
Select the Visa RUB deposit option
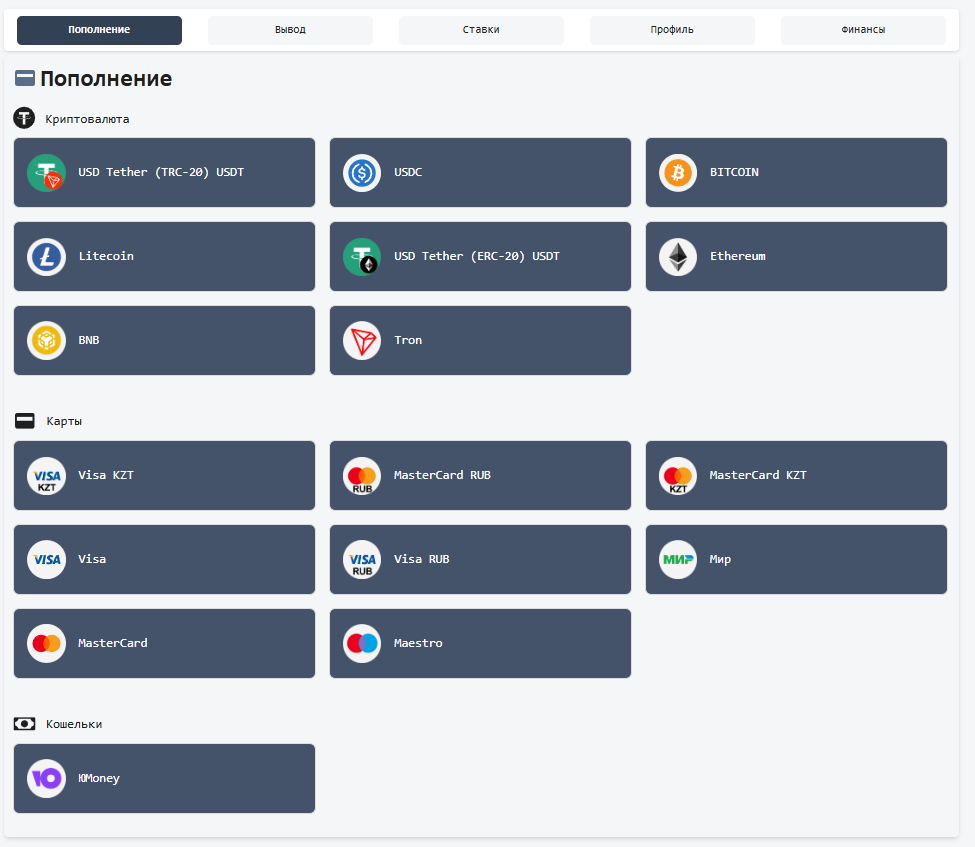pyautogui.click(x=480, y=559)
